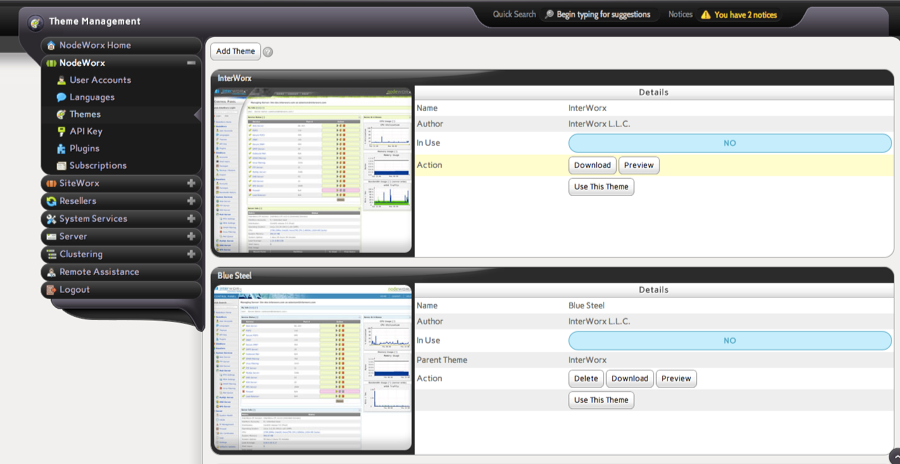Viewport: 900px width, 464px height.
Task: Click the yellow notices warning icon
Action: pyautogui.click(x=705, y=15)
